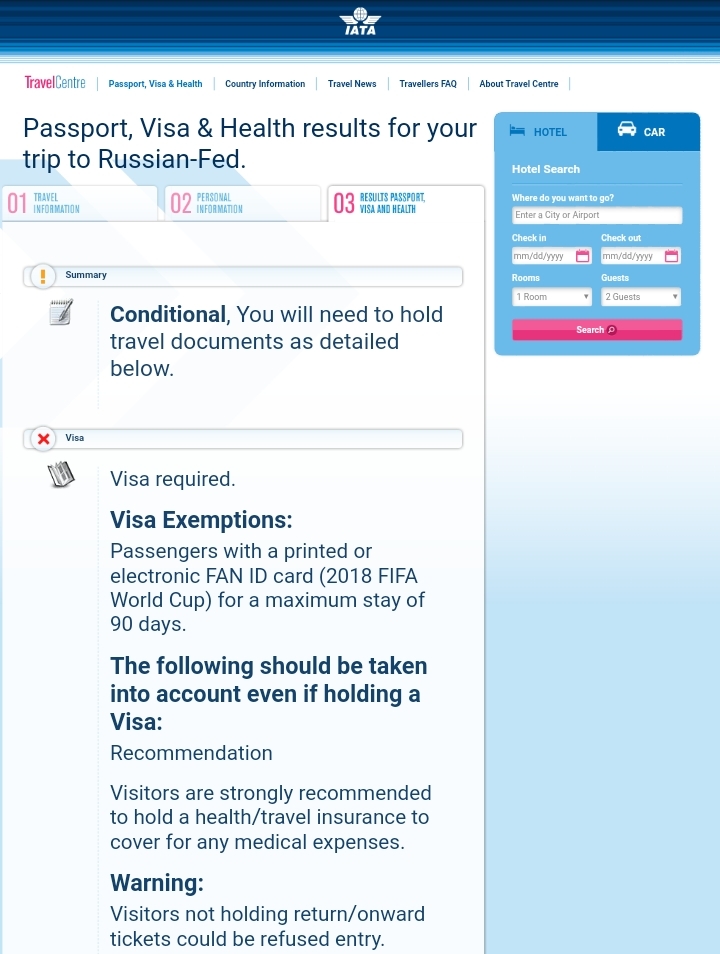Click the passport booklet icon

(61, 475)
